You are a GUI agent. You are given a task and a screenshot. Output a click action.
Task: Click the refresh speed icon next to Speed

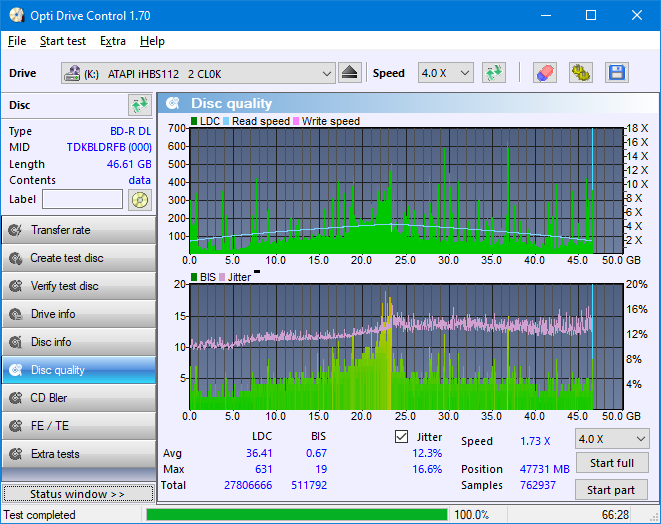(493, 73)
